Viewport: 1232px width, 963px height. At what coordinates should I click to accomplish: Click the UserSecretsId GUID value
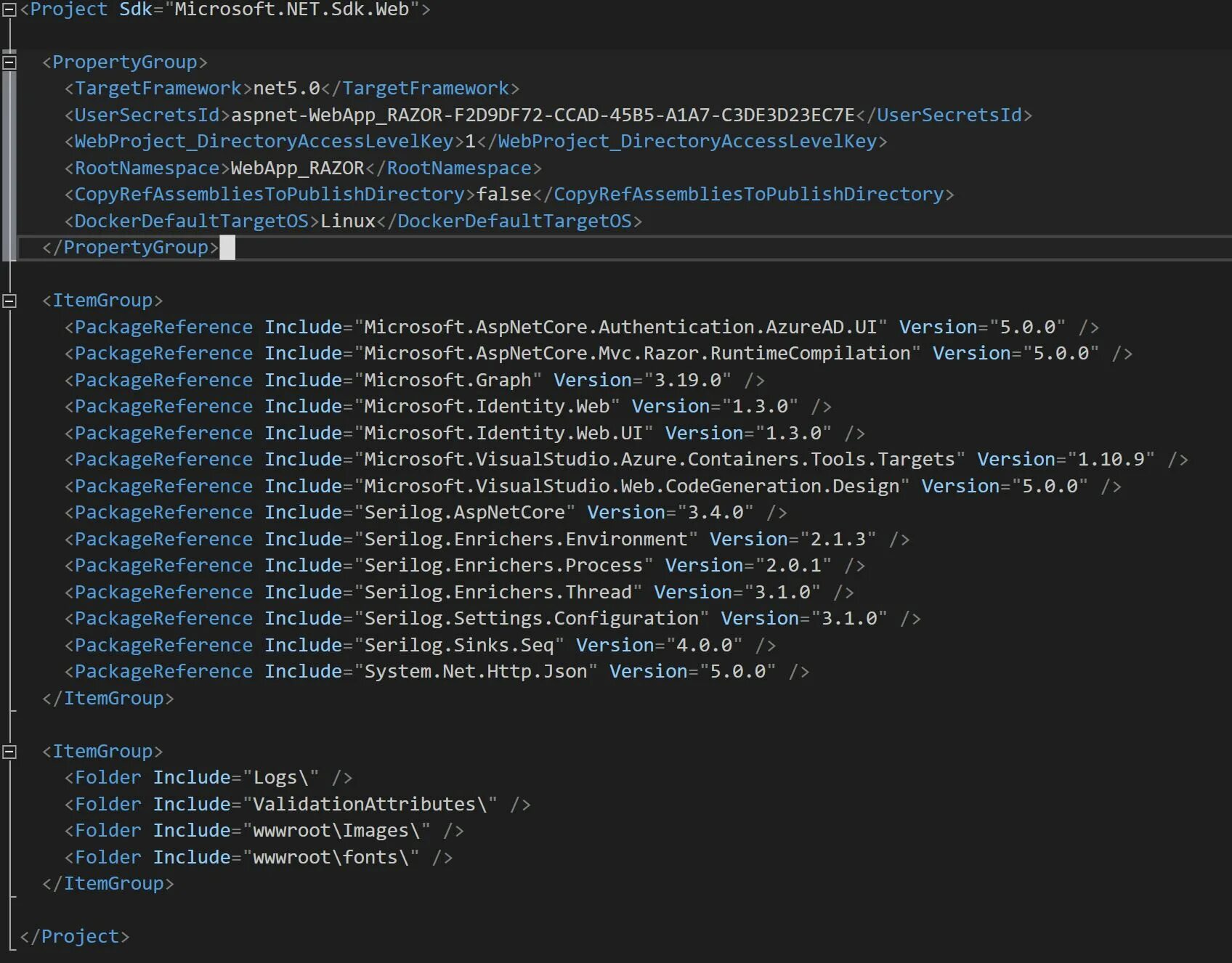(x=543, y=115)
